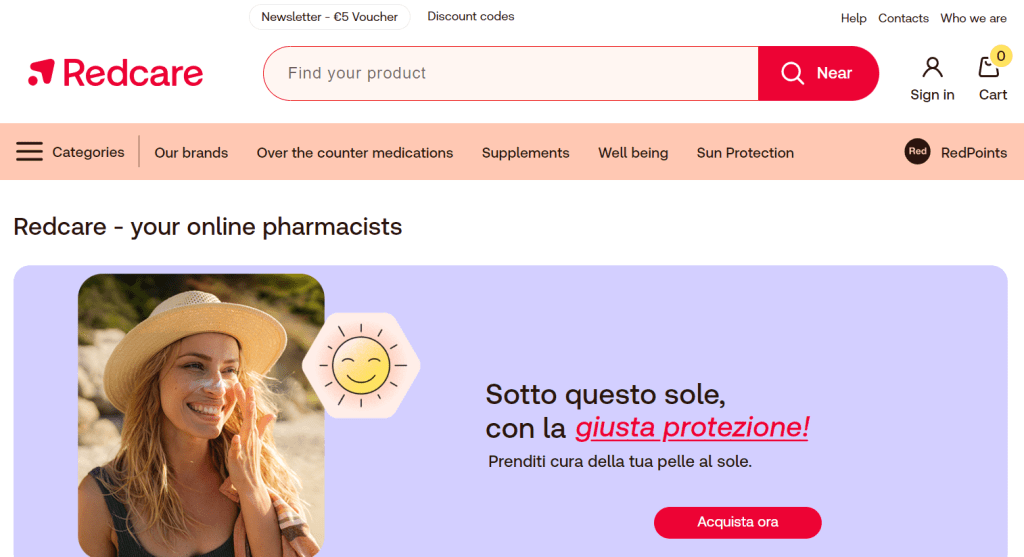Viewport: 1024px width, 557px height.
Task: Open the Sun Protection category
Action: [x=745, y=153]
